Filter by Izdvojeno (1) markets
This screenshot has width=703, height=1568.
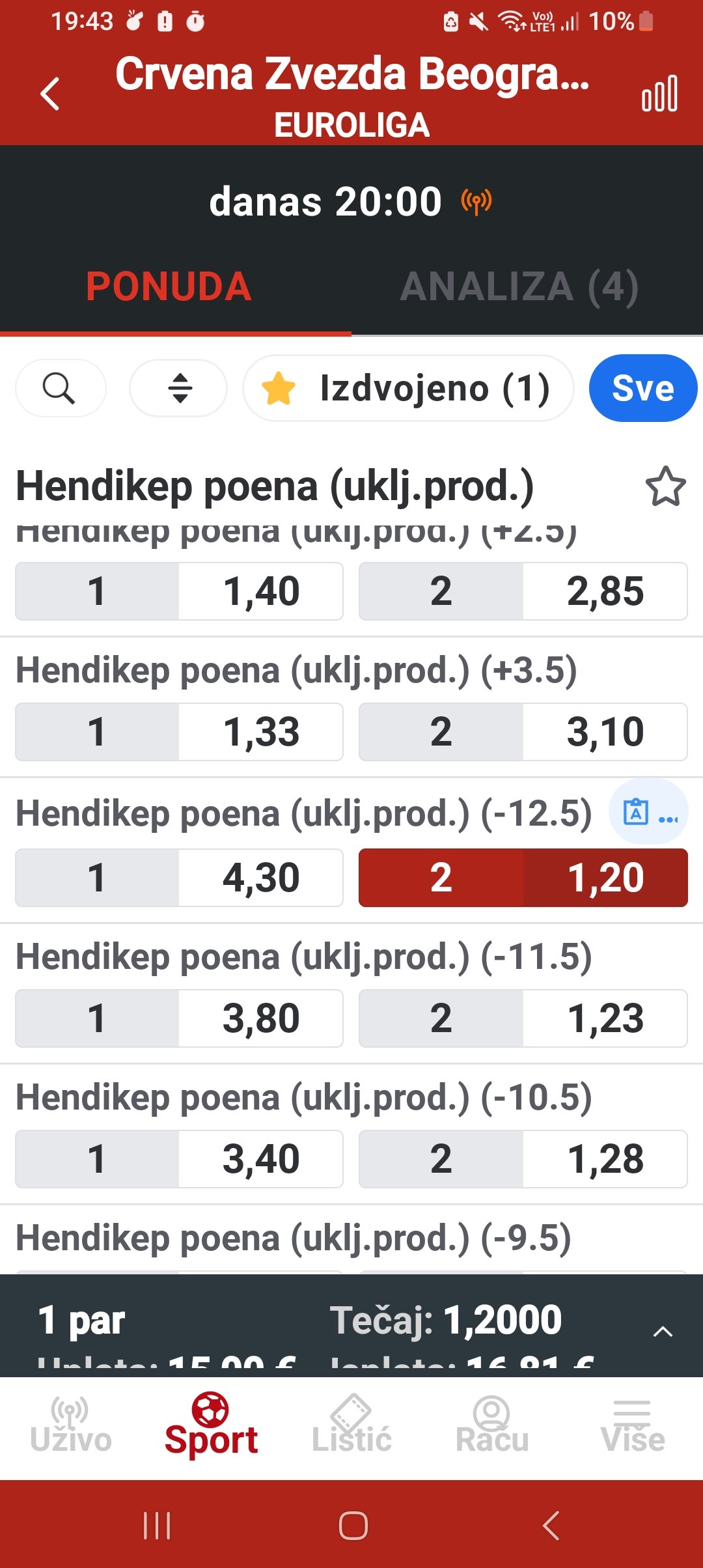pyautogui.click(x=408, y=389)
